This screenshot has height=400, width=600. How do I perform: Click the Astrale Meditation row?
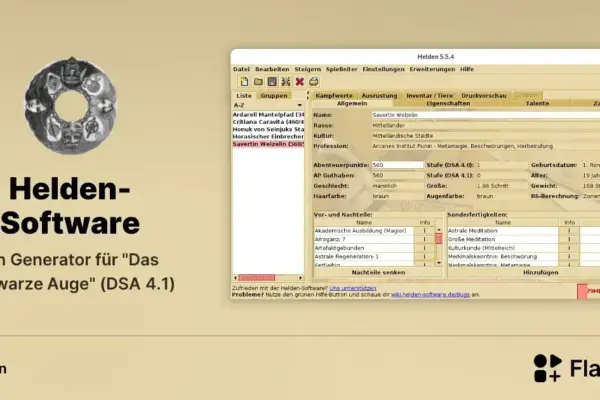tap(503, 231)
